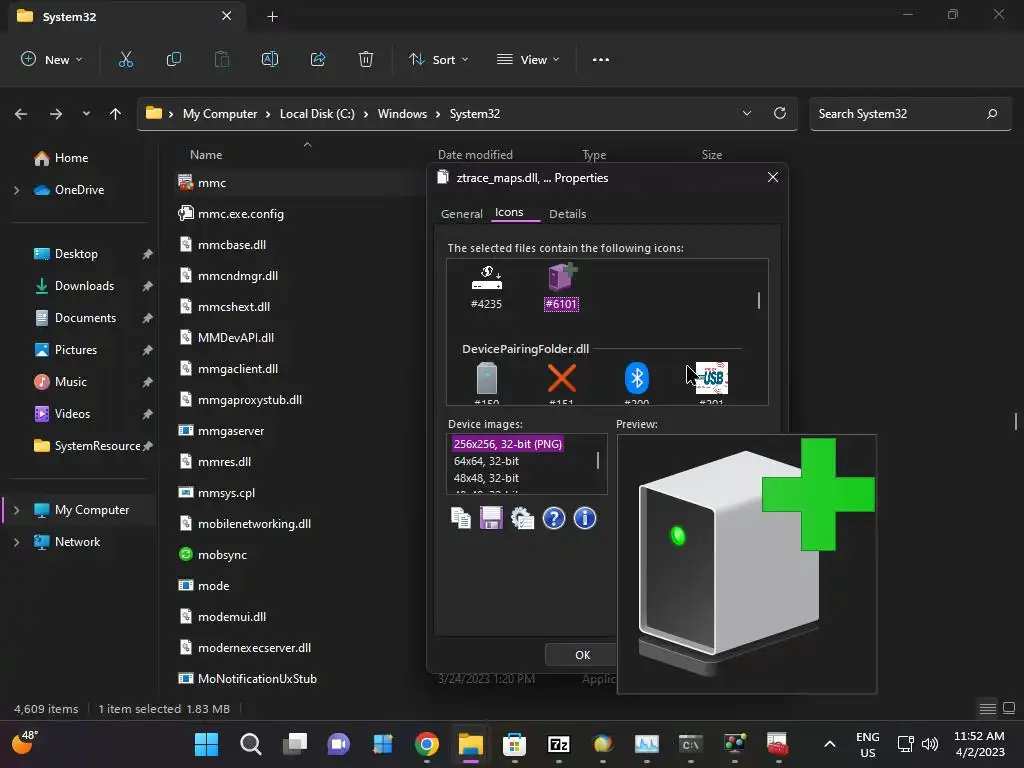Open the View dropdown menu
This screenshot has width=1024, height=768.
click(528, 59)
